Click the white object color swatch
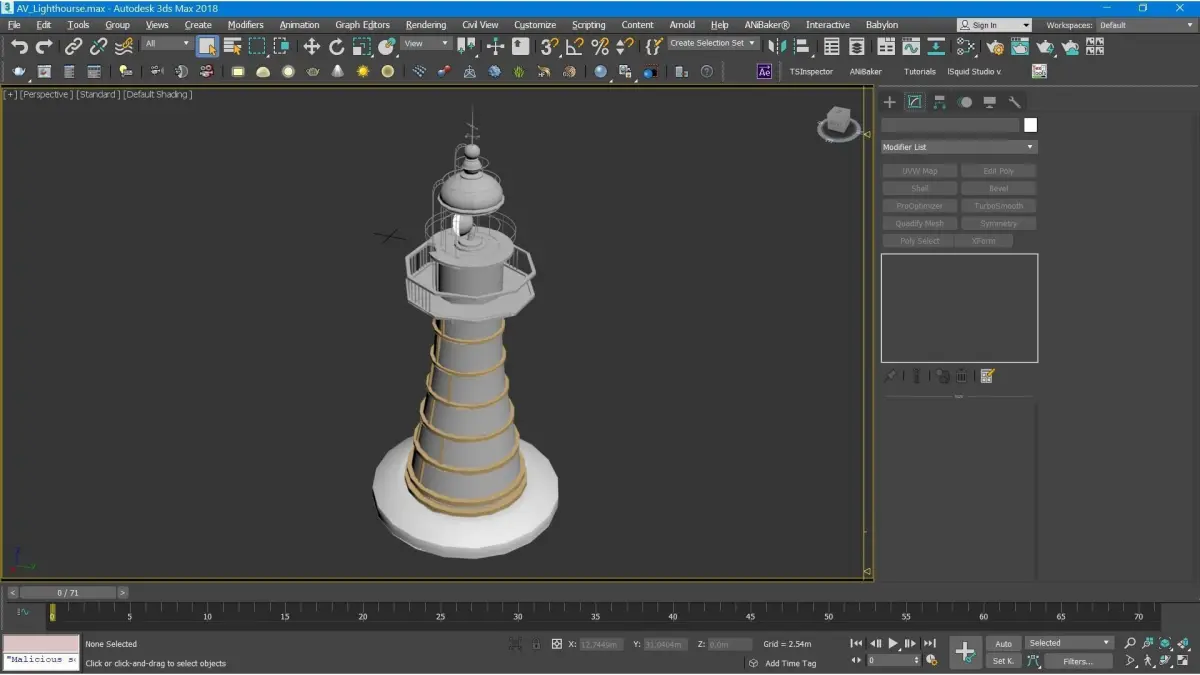Screen dimensions: 1200x675 (x=1030, y=125)
